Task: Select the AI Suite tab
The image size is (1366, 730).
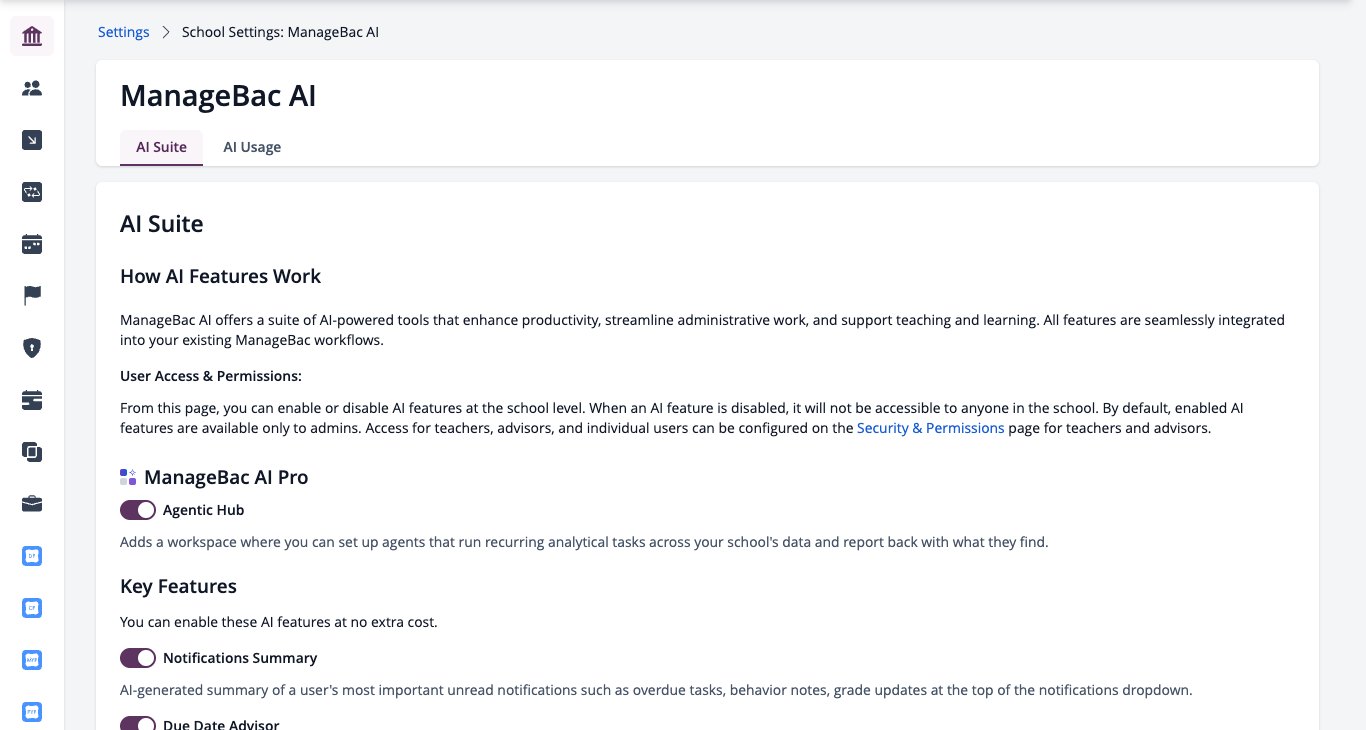Action: [161, 147]
